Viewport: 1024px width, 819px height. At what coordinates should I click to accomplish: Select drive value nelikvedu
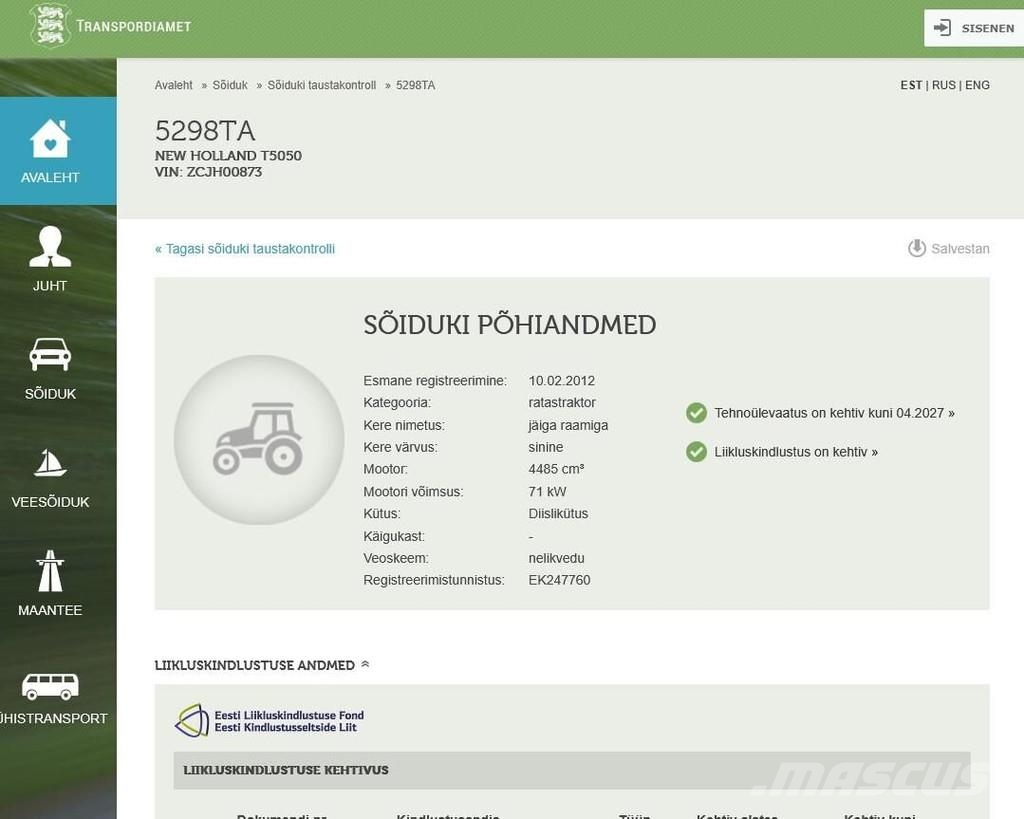point(556,558)
